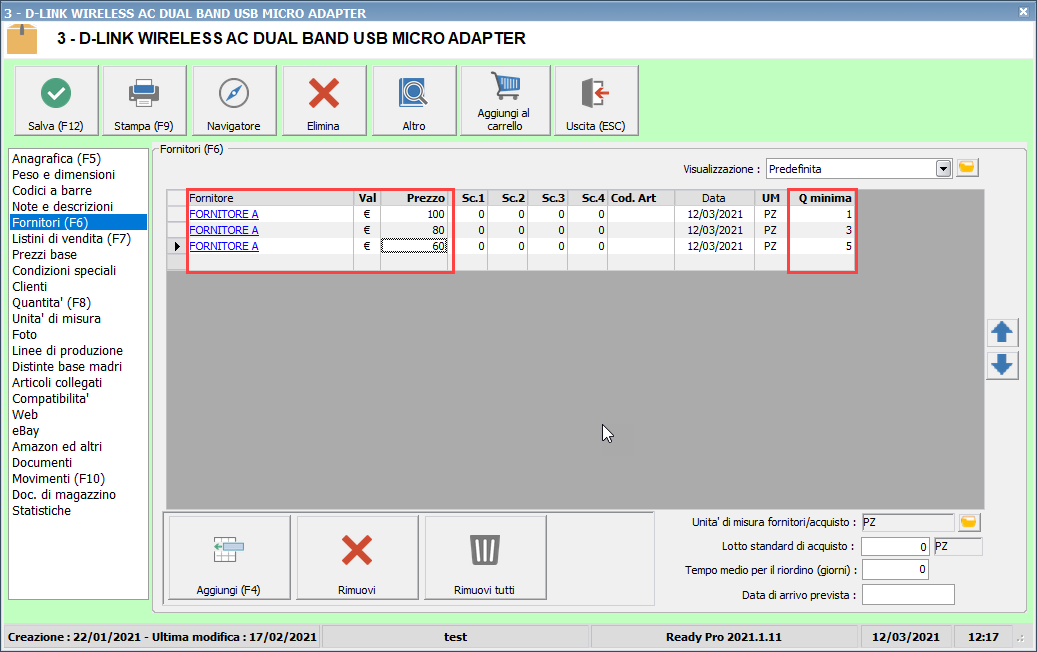
Task: Click the Fornitore column header
Action: [270, 198]
